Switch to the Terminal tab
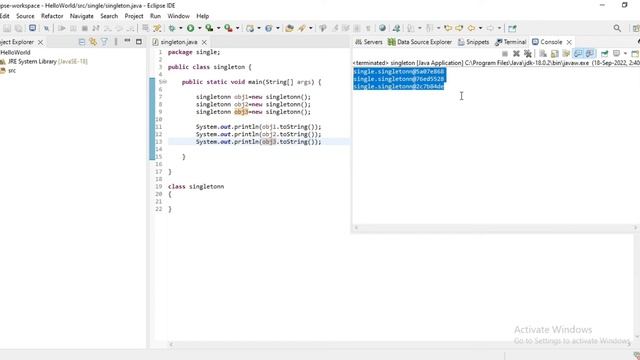The image size is (640, 360). click(511, 42)
